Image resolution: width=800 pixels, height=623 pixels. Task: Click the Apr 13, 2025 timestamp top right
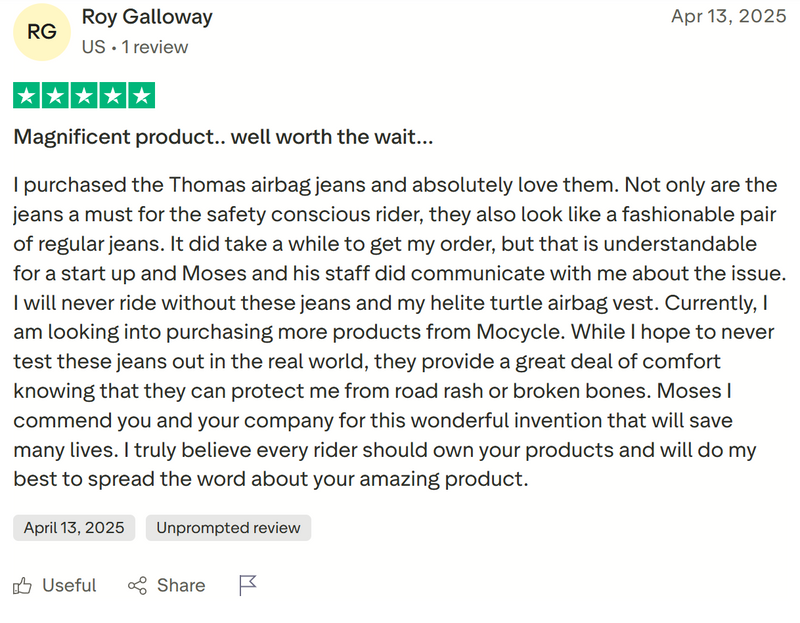[729, 16]
